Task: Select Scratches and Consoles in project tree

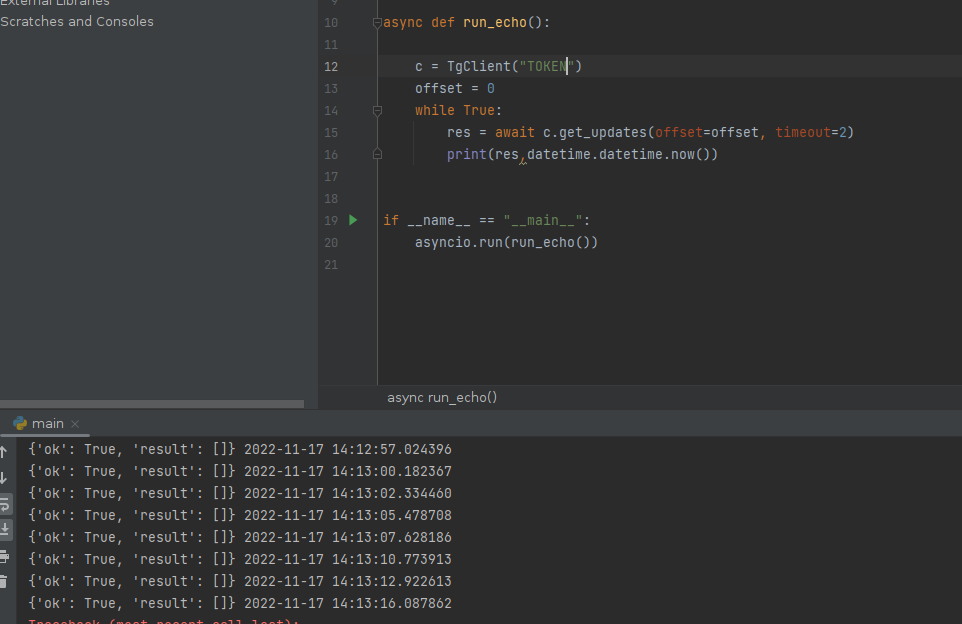Action: (77, 21)
